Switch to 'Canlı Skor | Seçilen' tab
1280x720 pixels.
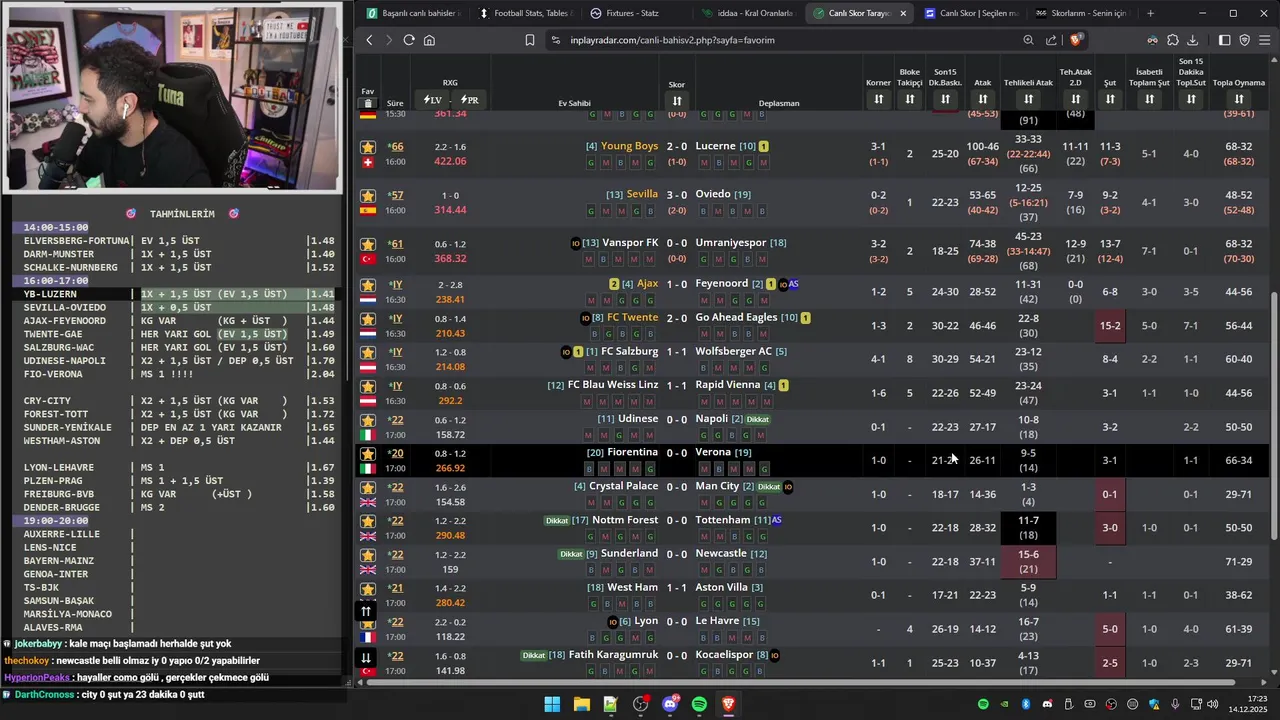point(972,13)
